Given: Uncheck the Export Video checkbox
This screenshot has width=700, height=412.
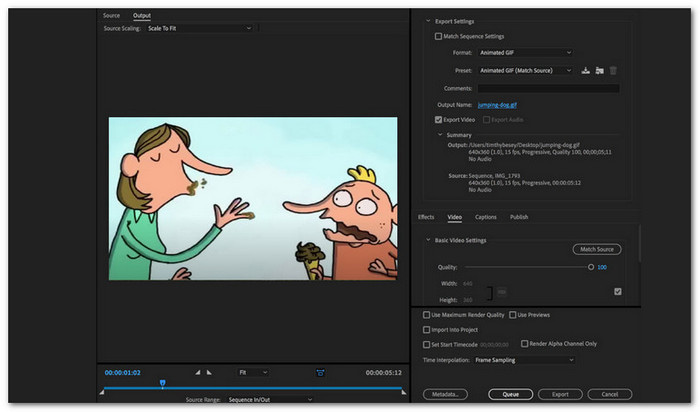Looking at the screenshot, I should 438,120.
